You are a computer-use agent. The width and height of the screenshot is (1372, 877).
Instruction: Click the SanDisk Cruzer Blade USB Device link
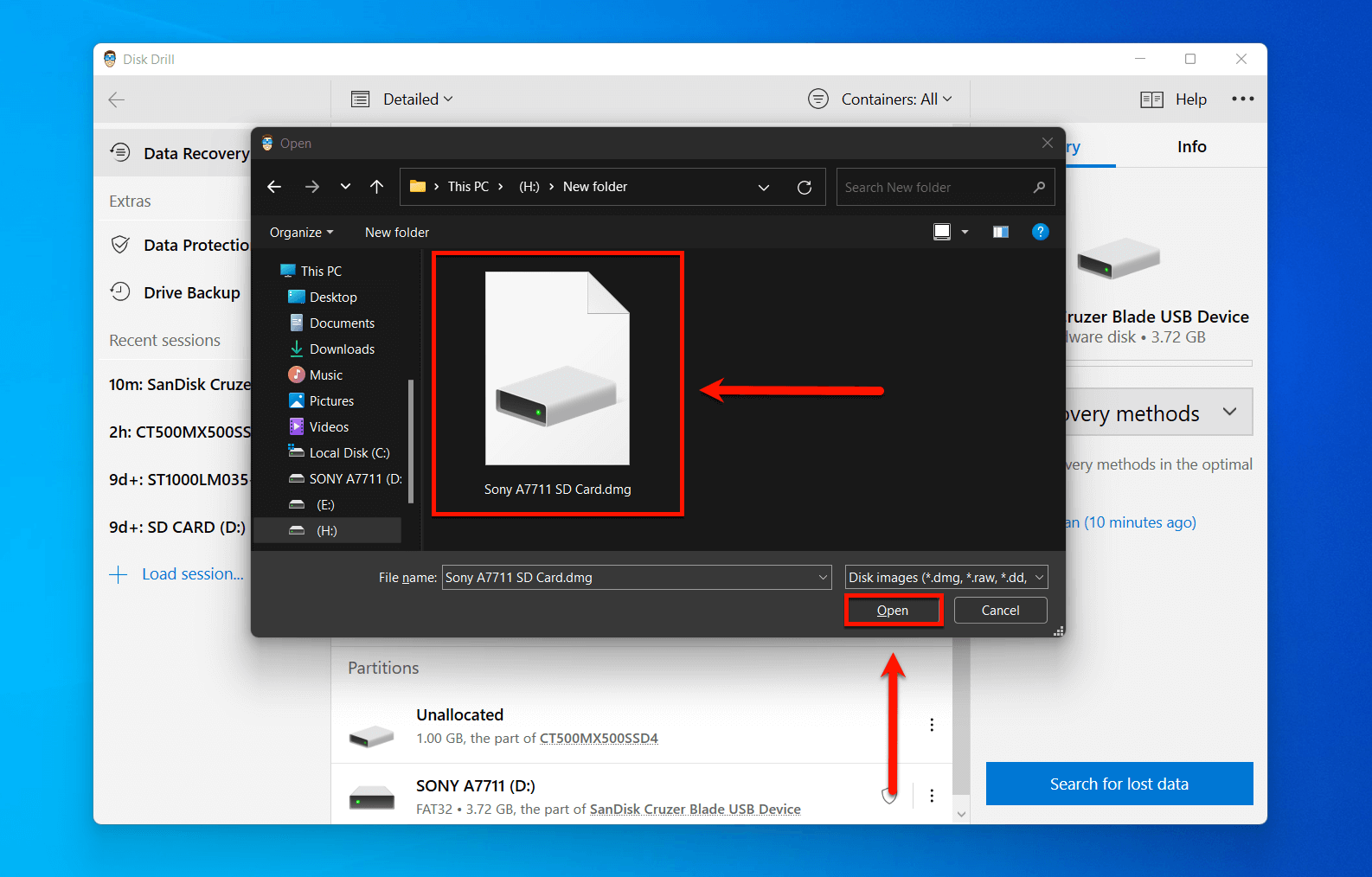coord(695,809)
